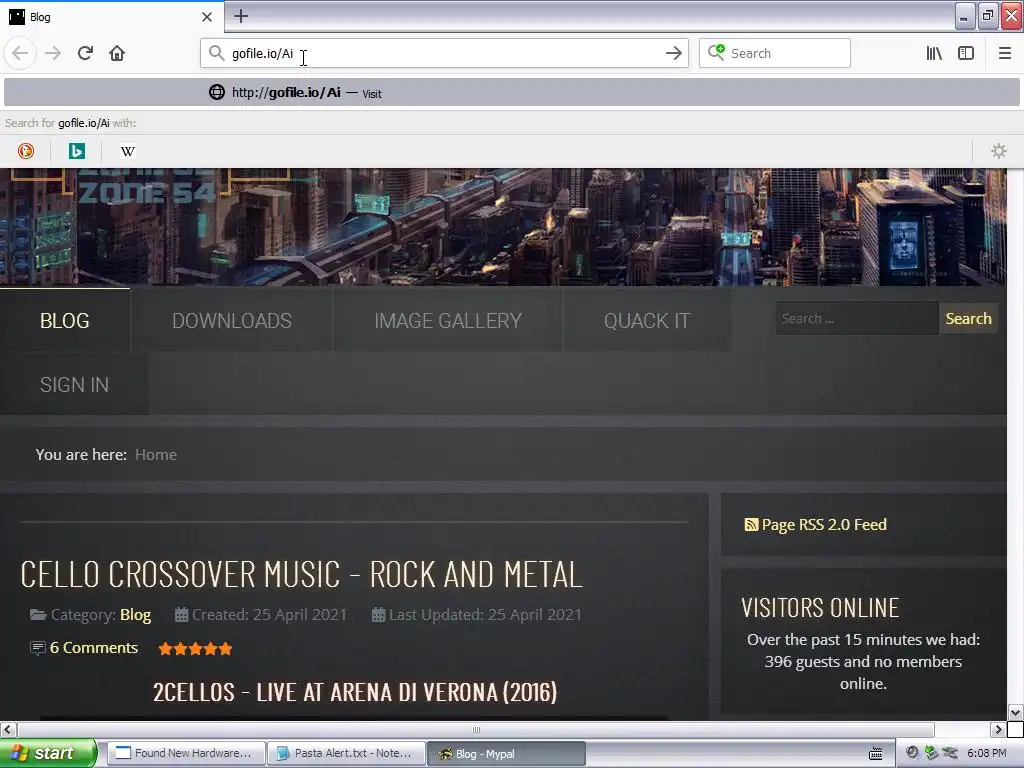
Task: Click the yellow site Search button
Action: point(968,319)
